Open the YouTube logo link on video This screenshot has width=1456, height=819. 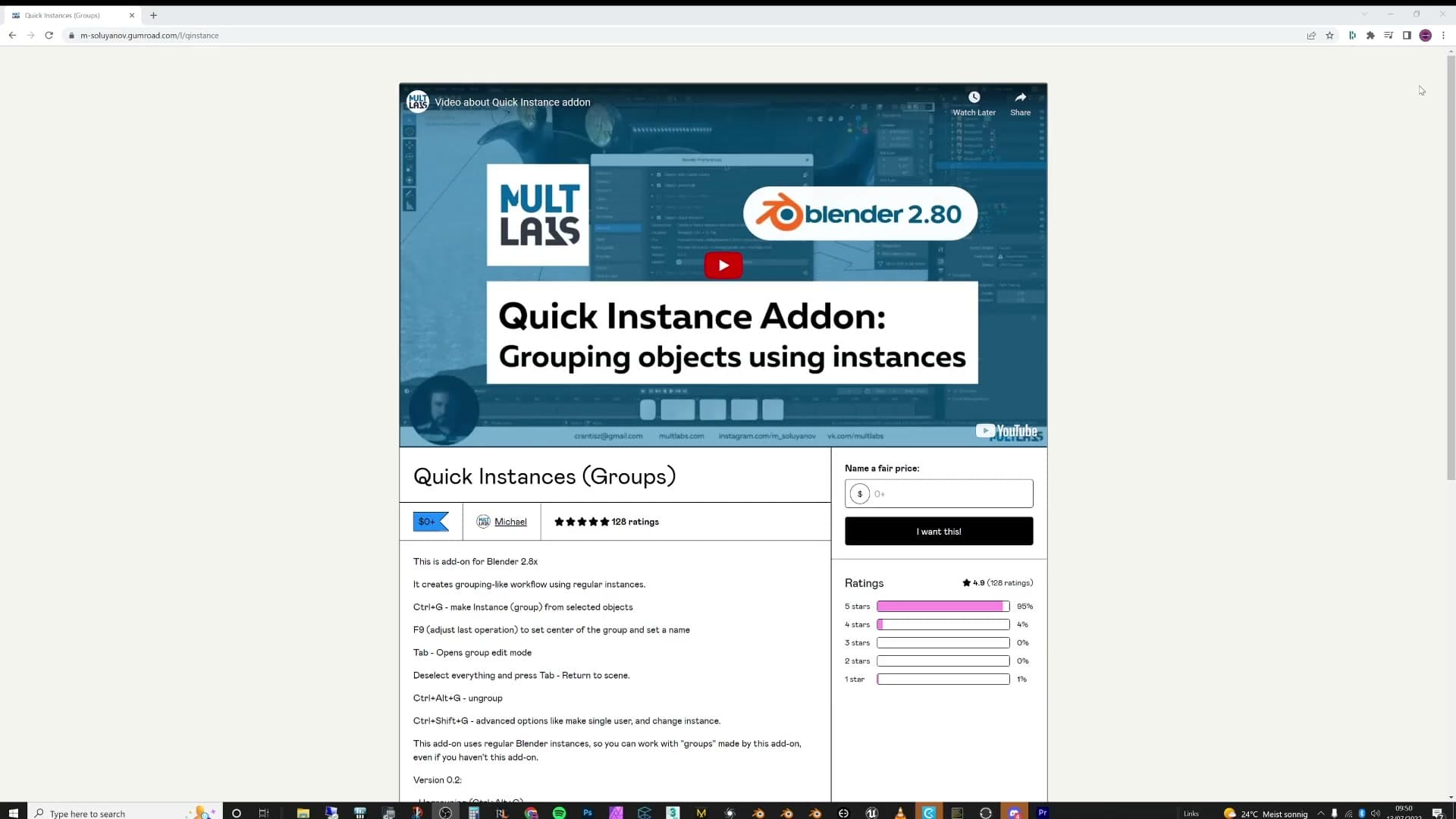pyautogui.click(x=1006, y=431)
